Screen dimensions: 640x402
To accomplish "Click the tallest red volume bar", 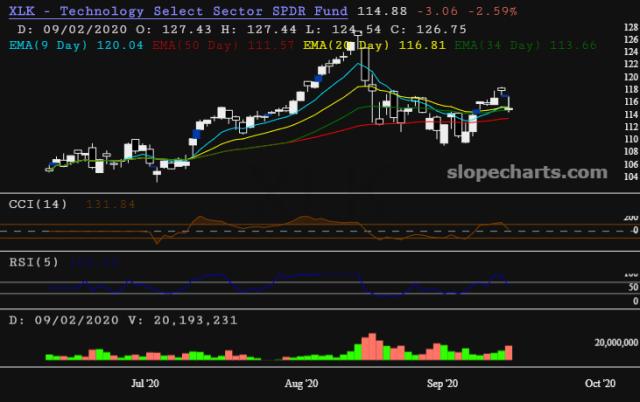I will (x=367, y=346).
